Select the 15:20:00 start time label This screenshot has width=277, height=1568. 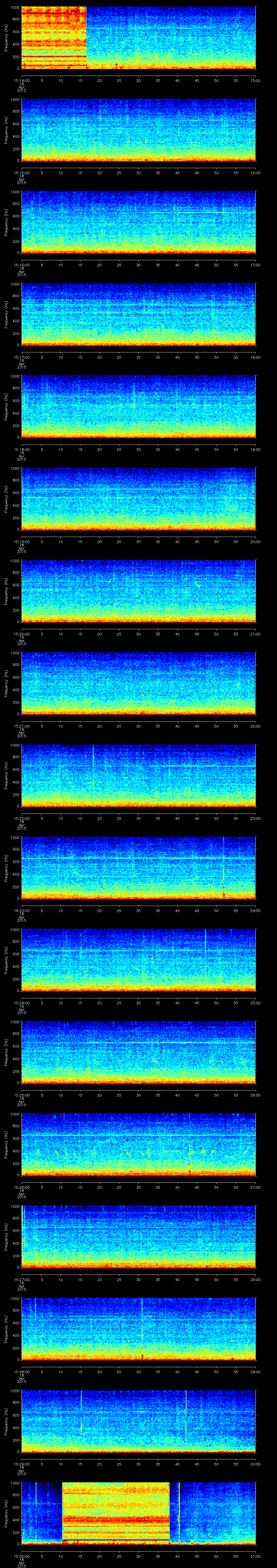(x=21, y=634)
